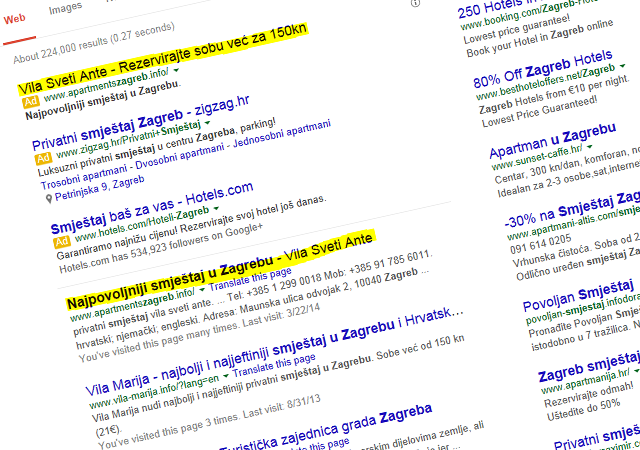Open dropdown arrow after www.zigzag.hr/Privatni+Smještaj
640x450 pixels.
207,123
